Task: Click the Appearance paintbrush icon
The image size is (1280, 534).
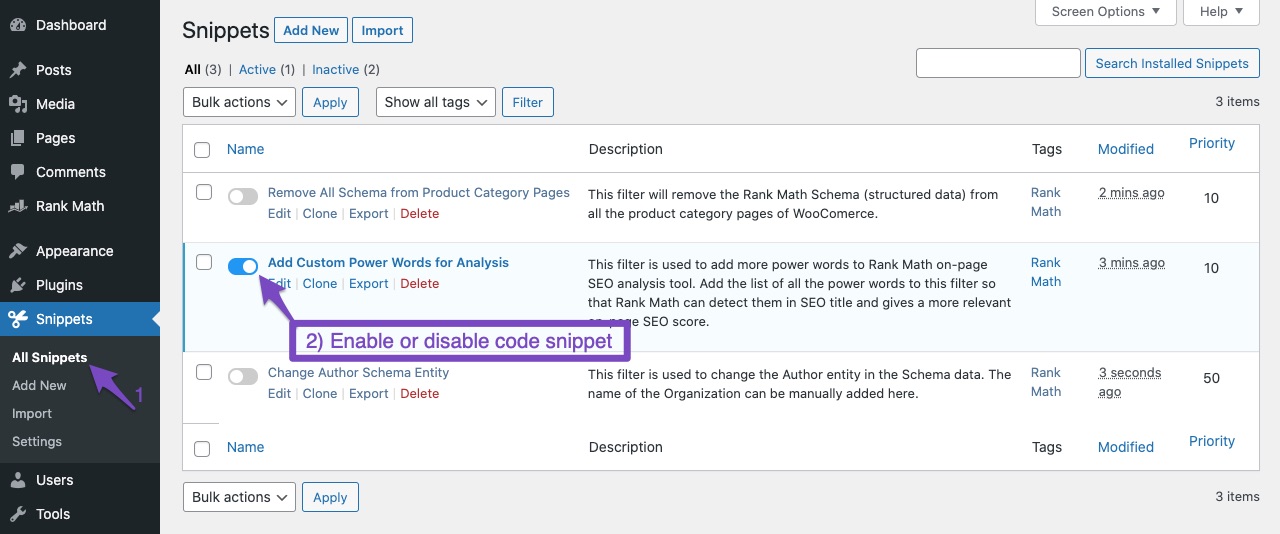Action: (18, 251)
